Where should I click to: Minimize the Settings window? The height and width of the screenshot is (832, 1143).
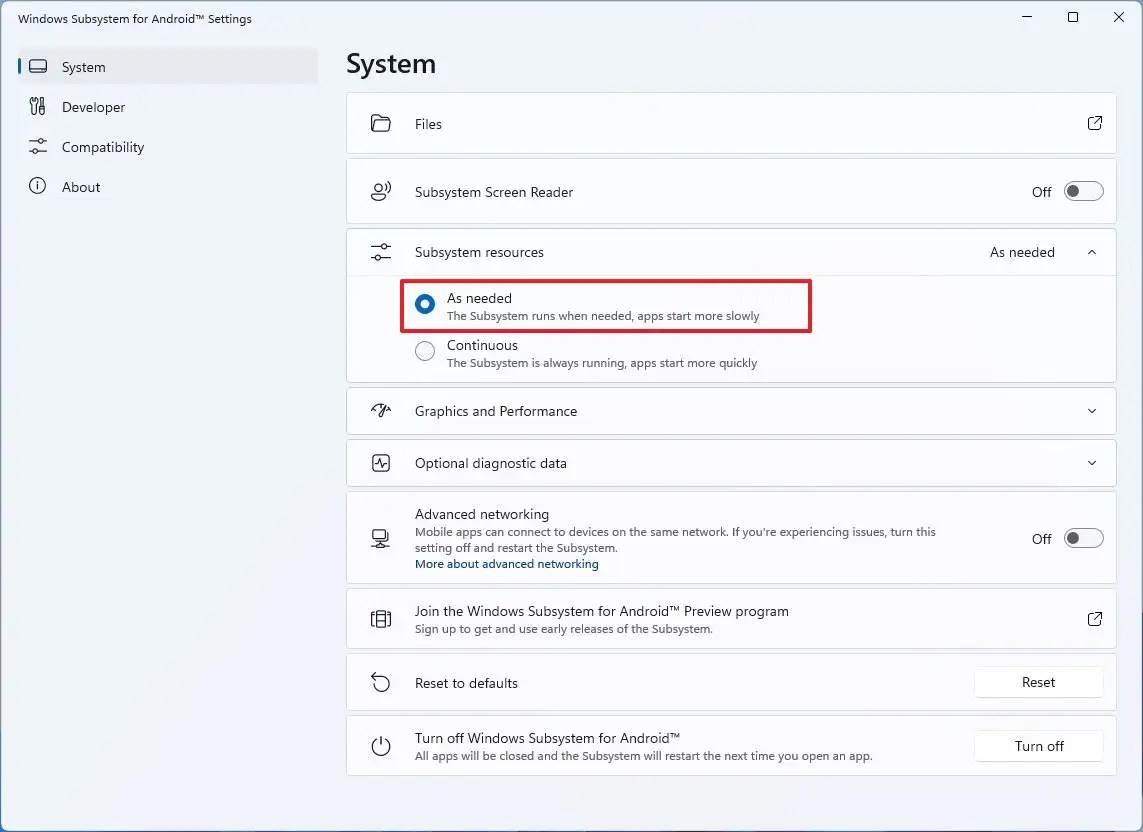click(x=1027, y=17)
